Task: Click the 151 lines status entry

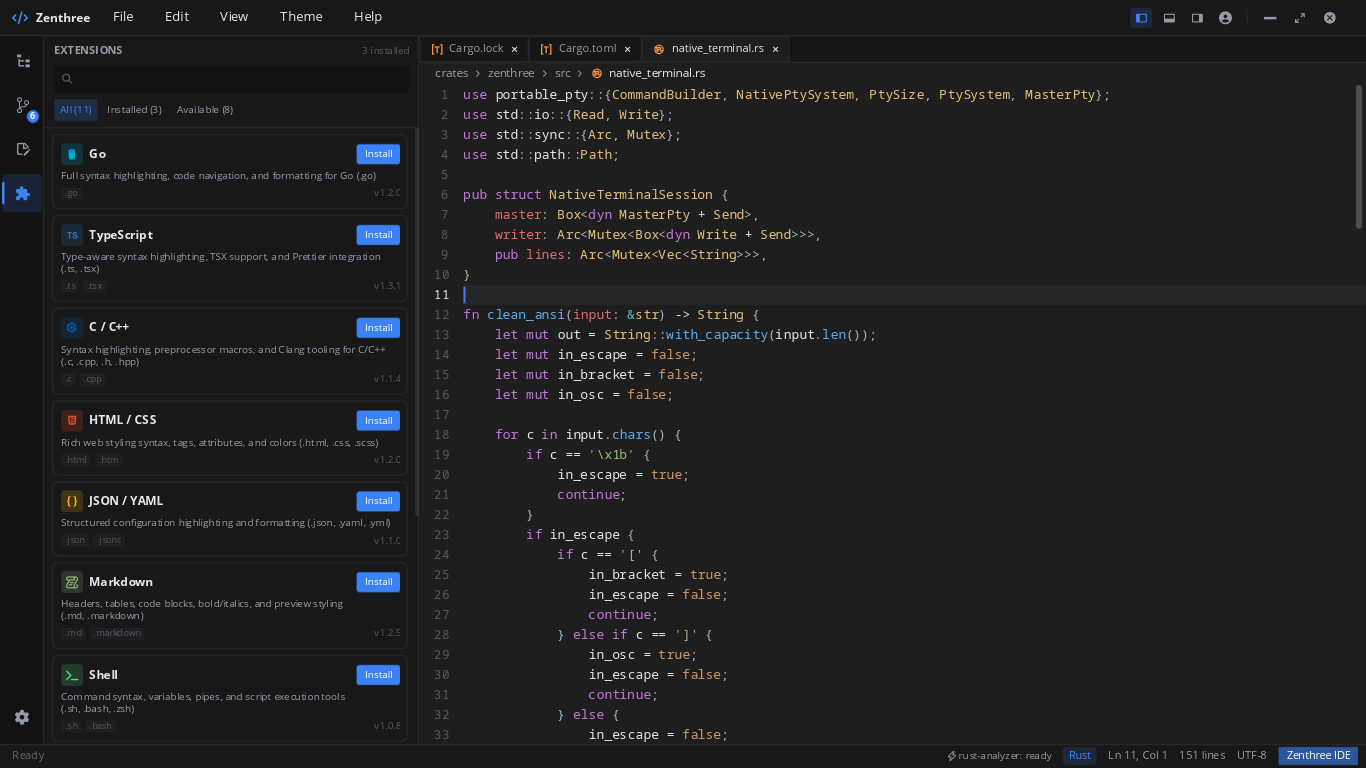Action: (1202, 756)
